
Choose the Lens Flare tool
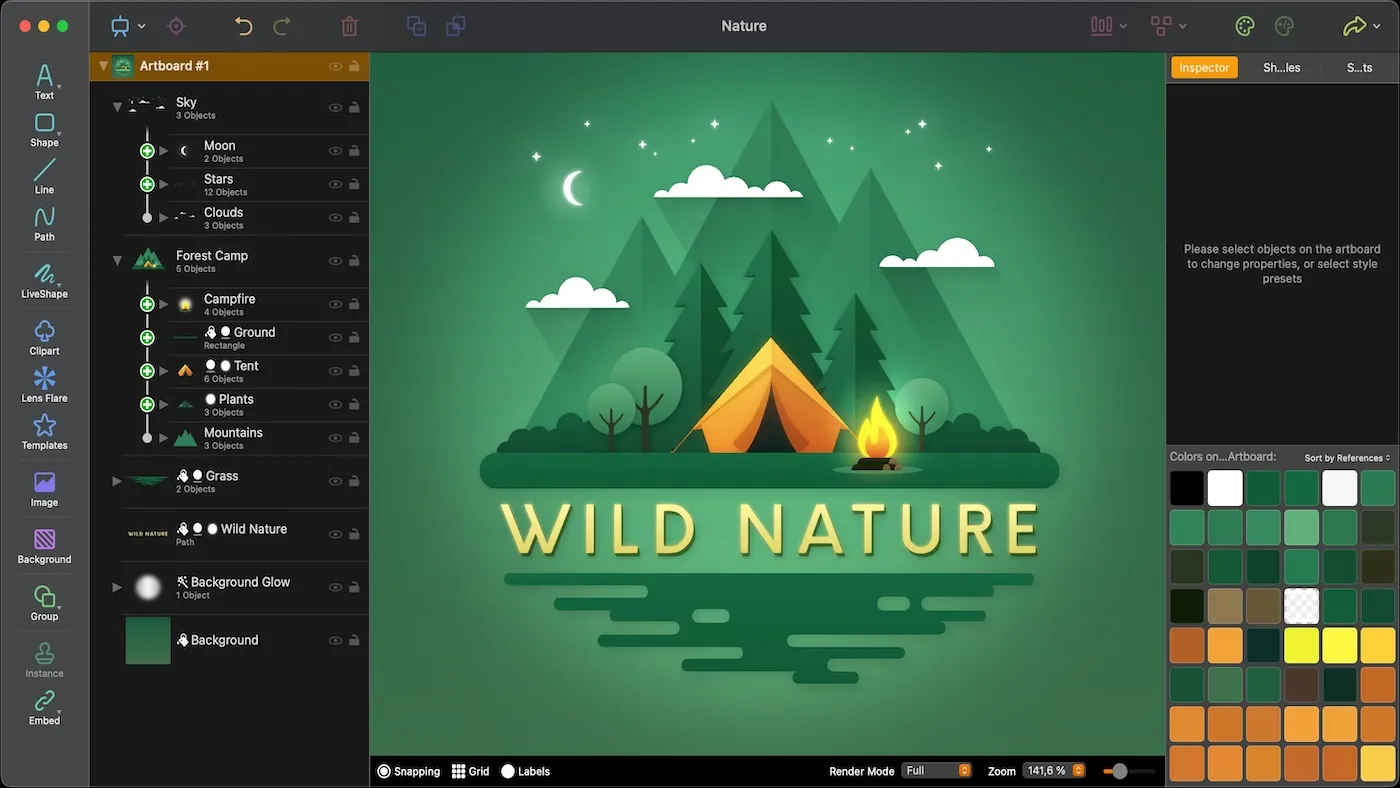[x=44, y=384]
